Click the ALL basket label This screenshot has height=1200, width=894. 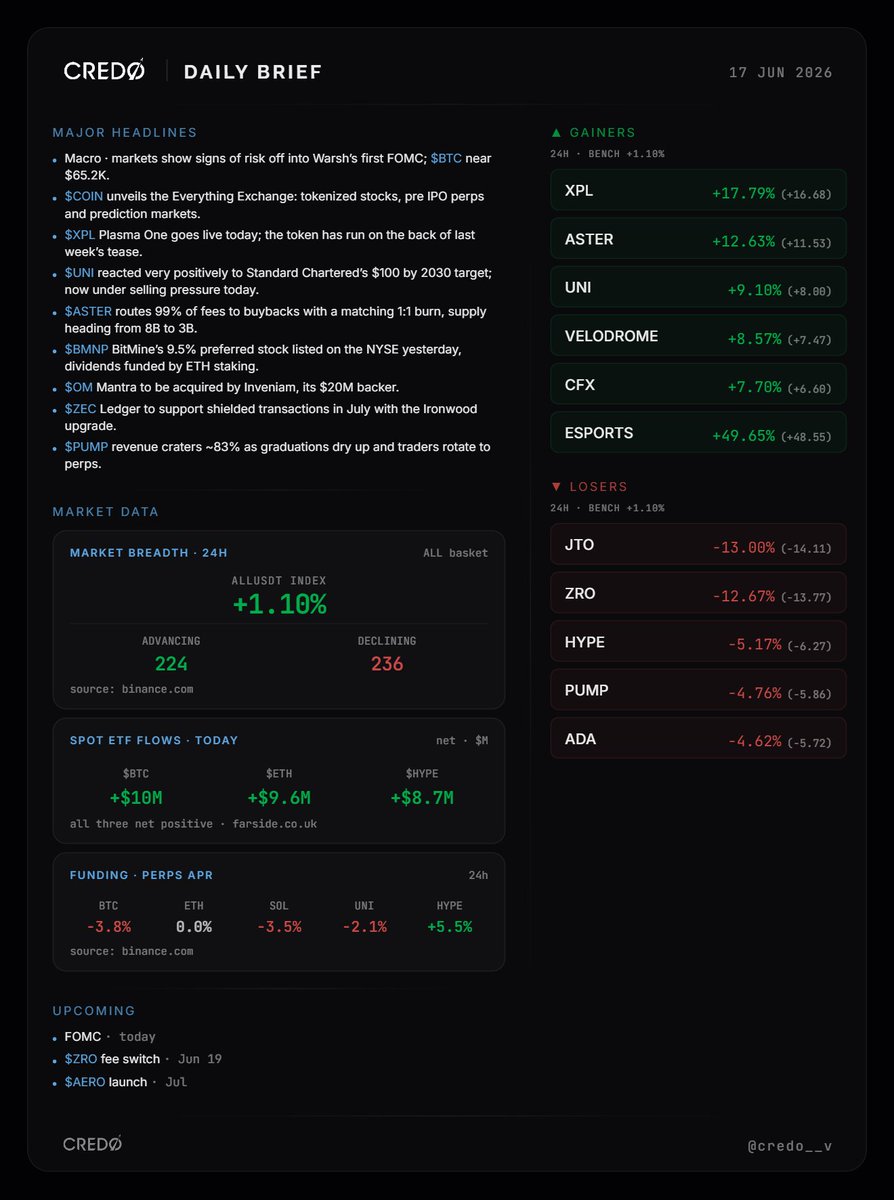(x=455, y=553)
